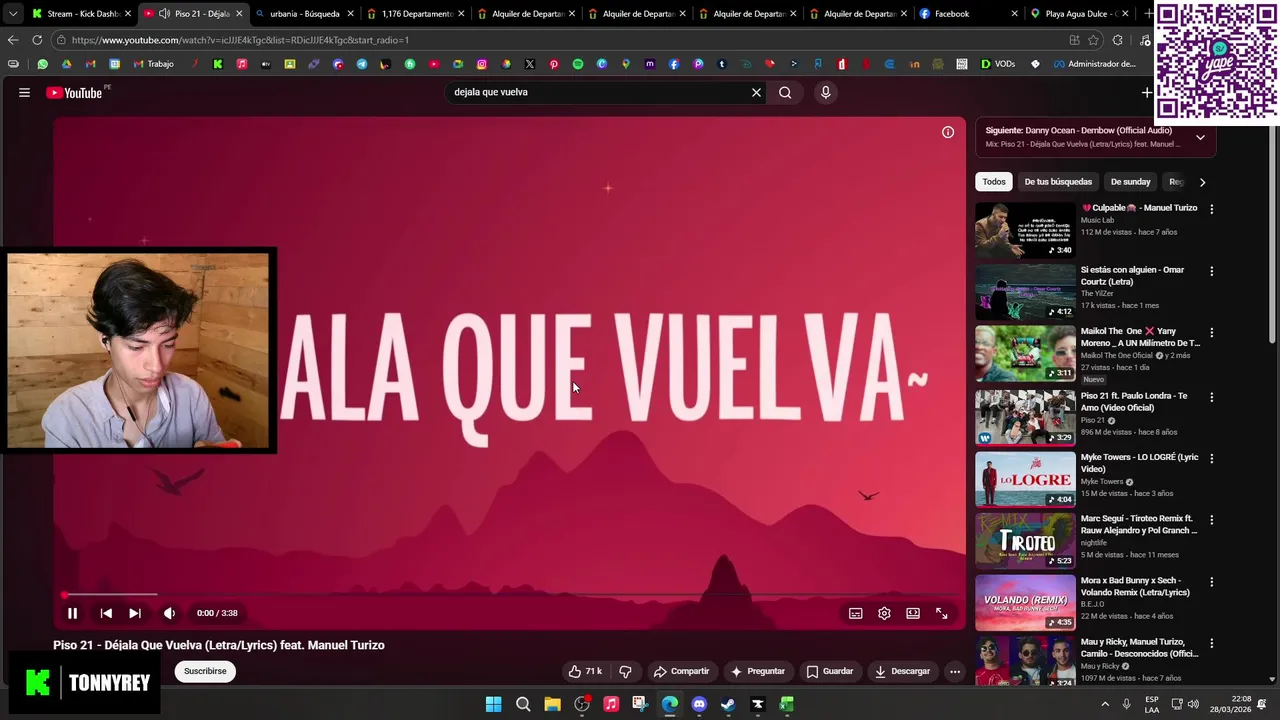Open browser tab list dropdown arrow
Image resolution: width=1280 pixels, height=720 pixels.
point(12,14)
